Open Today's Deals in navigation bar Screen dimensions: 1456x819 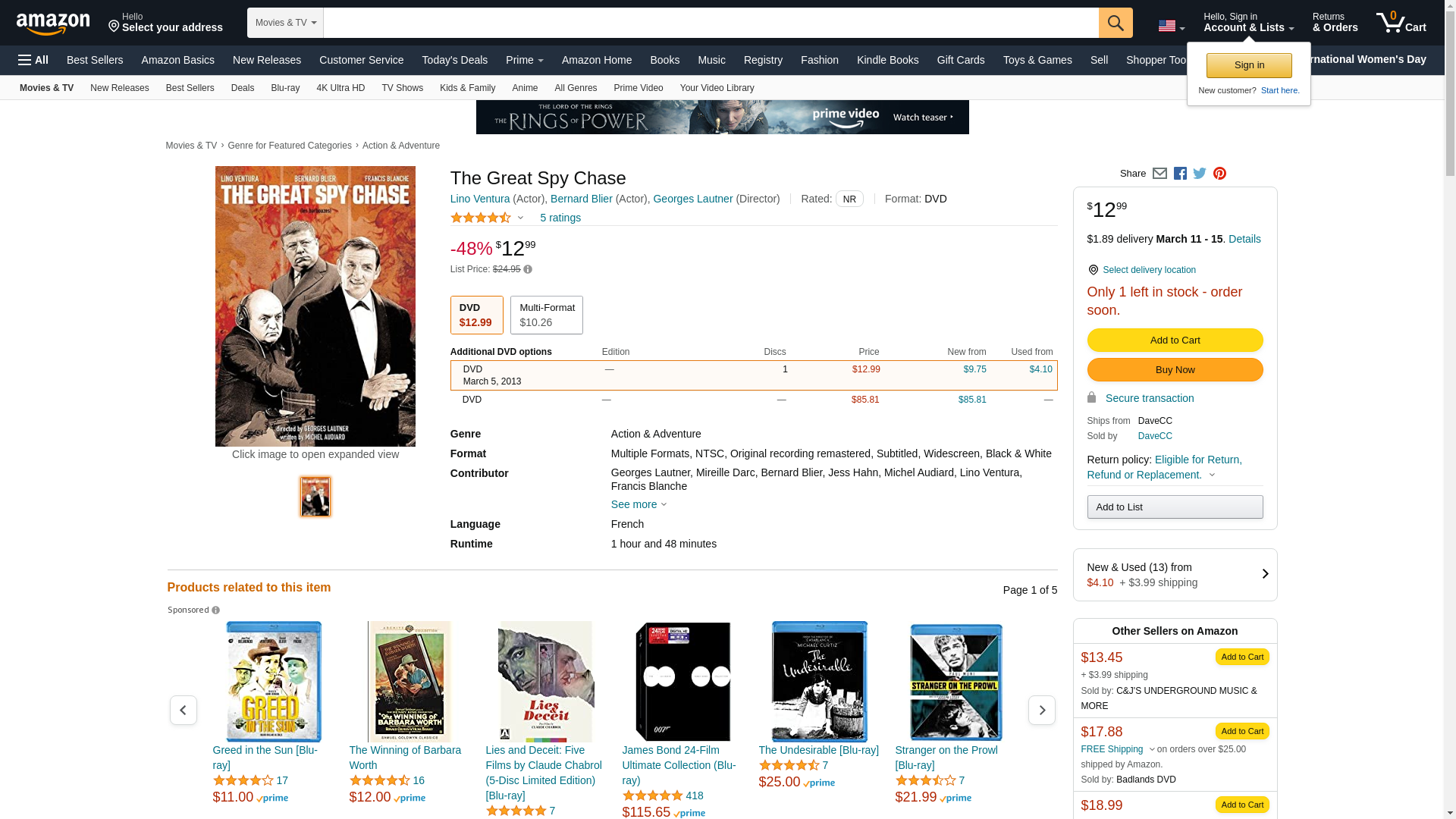pyautogui.click(x=455, y=60)
